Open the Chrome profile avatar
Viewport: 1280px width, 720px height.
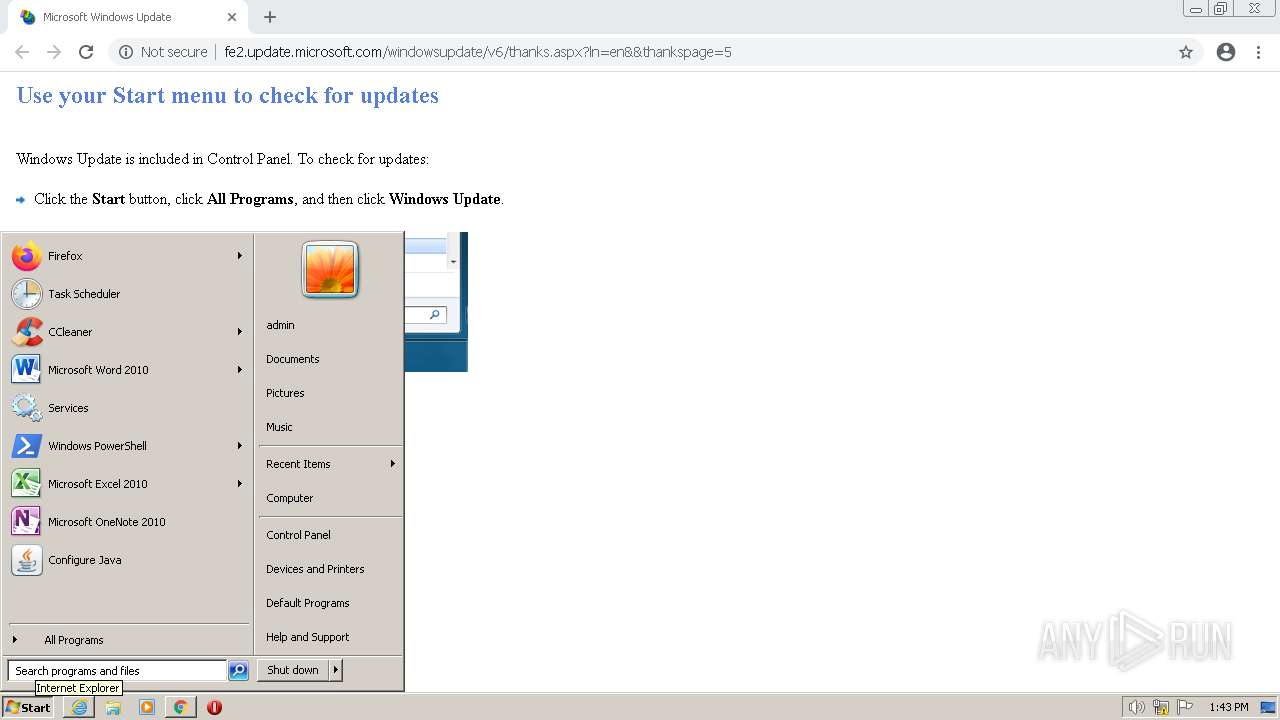click(1226, 52)
